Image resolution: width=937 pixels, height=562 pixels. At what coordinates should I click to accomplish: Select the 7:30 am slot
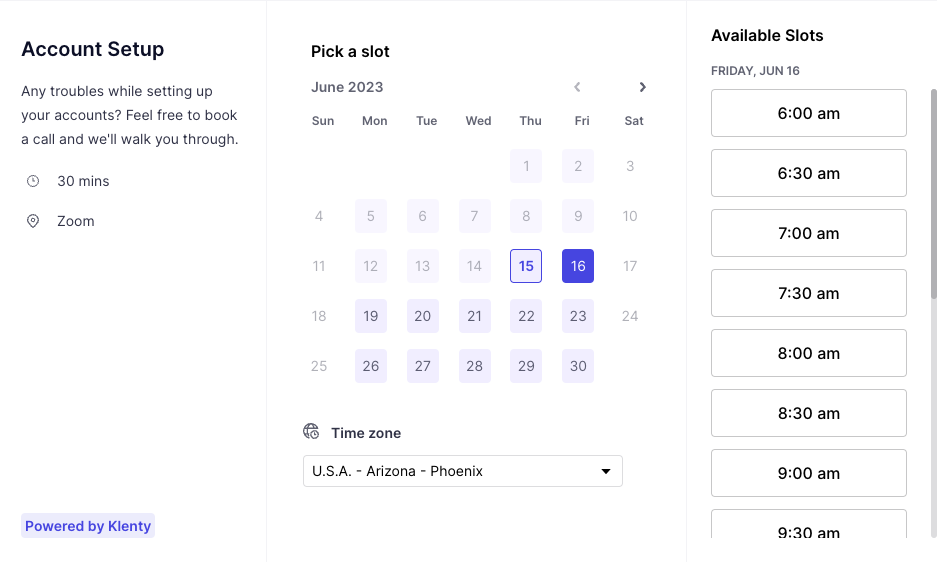click(x=808, y=293)
